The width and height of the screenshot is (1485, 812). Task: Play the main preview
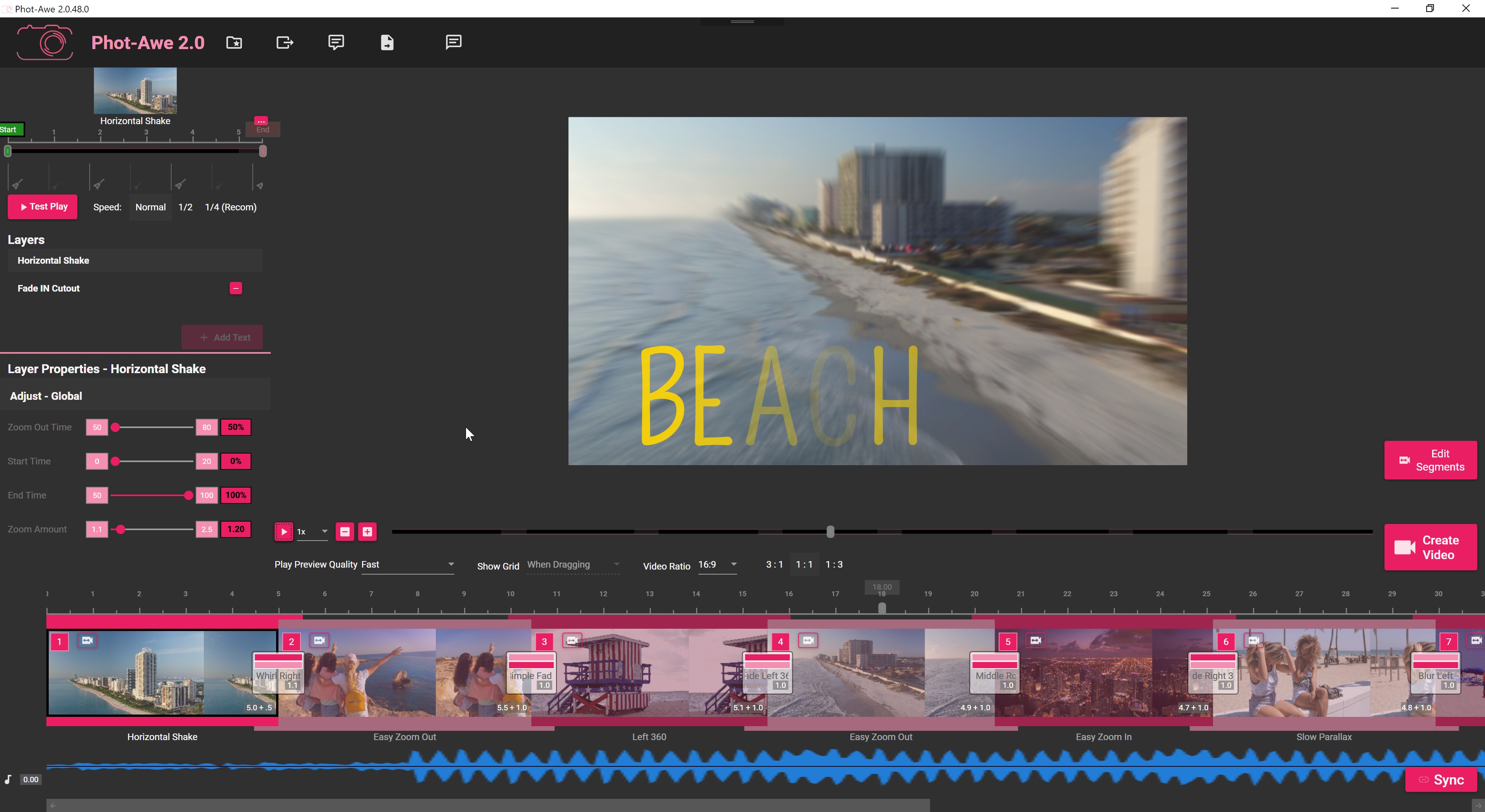(283, 531)
